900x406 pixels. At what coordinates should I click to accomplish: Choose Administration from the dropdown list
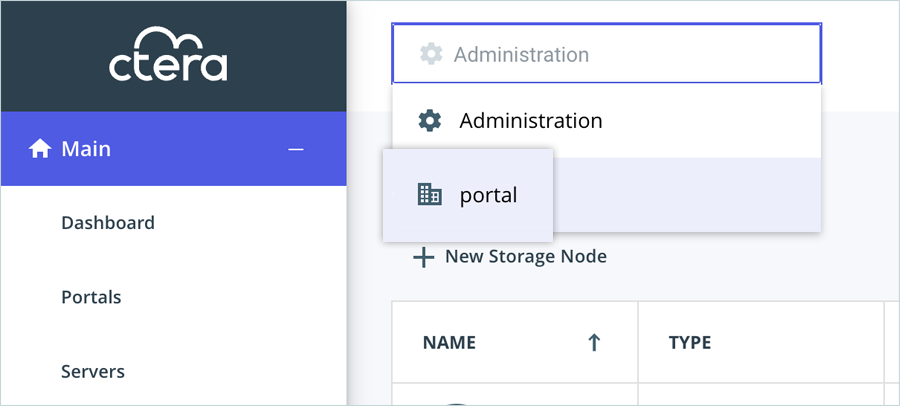530,121
